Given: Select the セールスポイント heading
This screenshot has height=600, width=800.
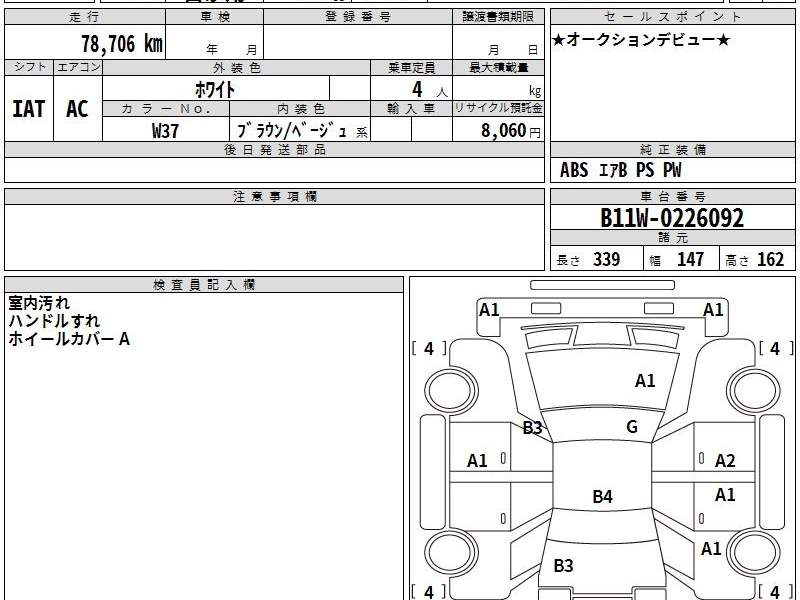Looking at the screenshot, I should (672, 17).
